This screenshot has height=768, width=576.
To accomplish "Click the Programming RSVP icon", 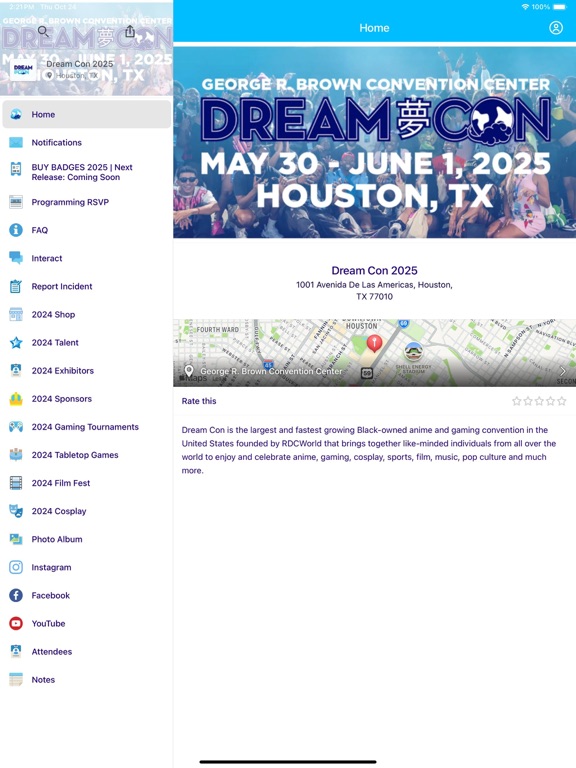I will 16,202.
